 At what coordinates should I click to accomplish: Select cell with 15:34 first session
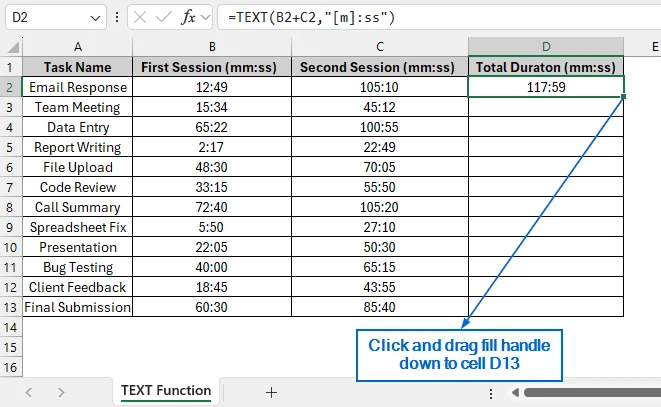pos(212,107)
